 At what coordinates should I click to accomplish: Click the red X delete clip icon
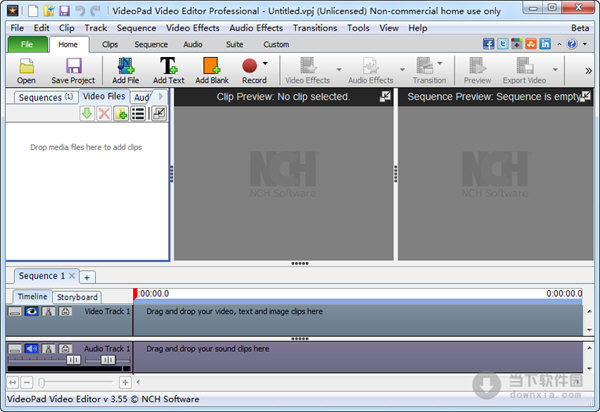(x=104, y=114)
